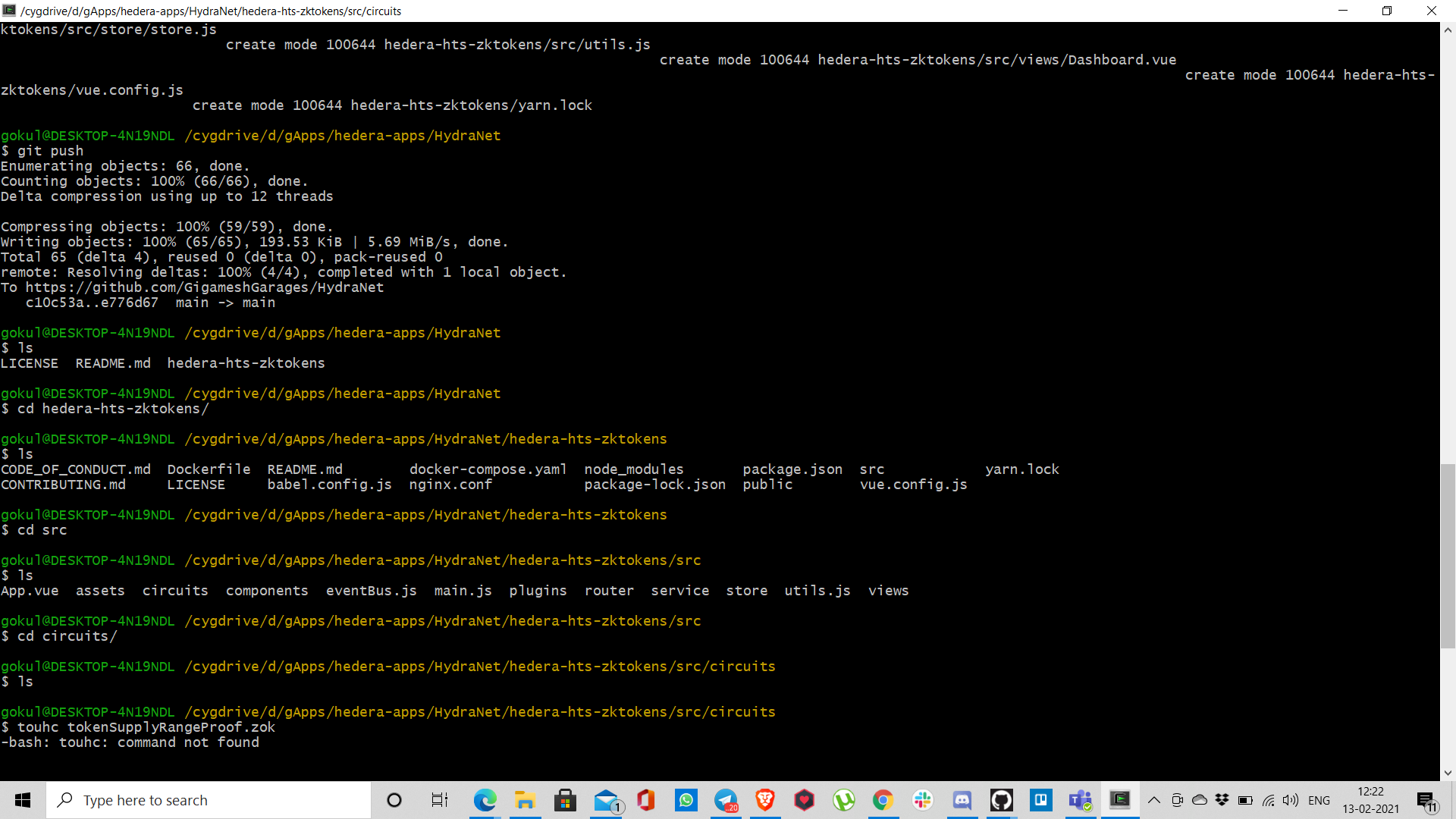This screenshot has width=1456, height=819.
Task: Click the terminal's scroll-down arrow
Action: click(1448, 773)
